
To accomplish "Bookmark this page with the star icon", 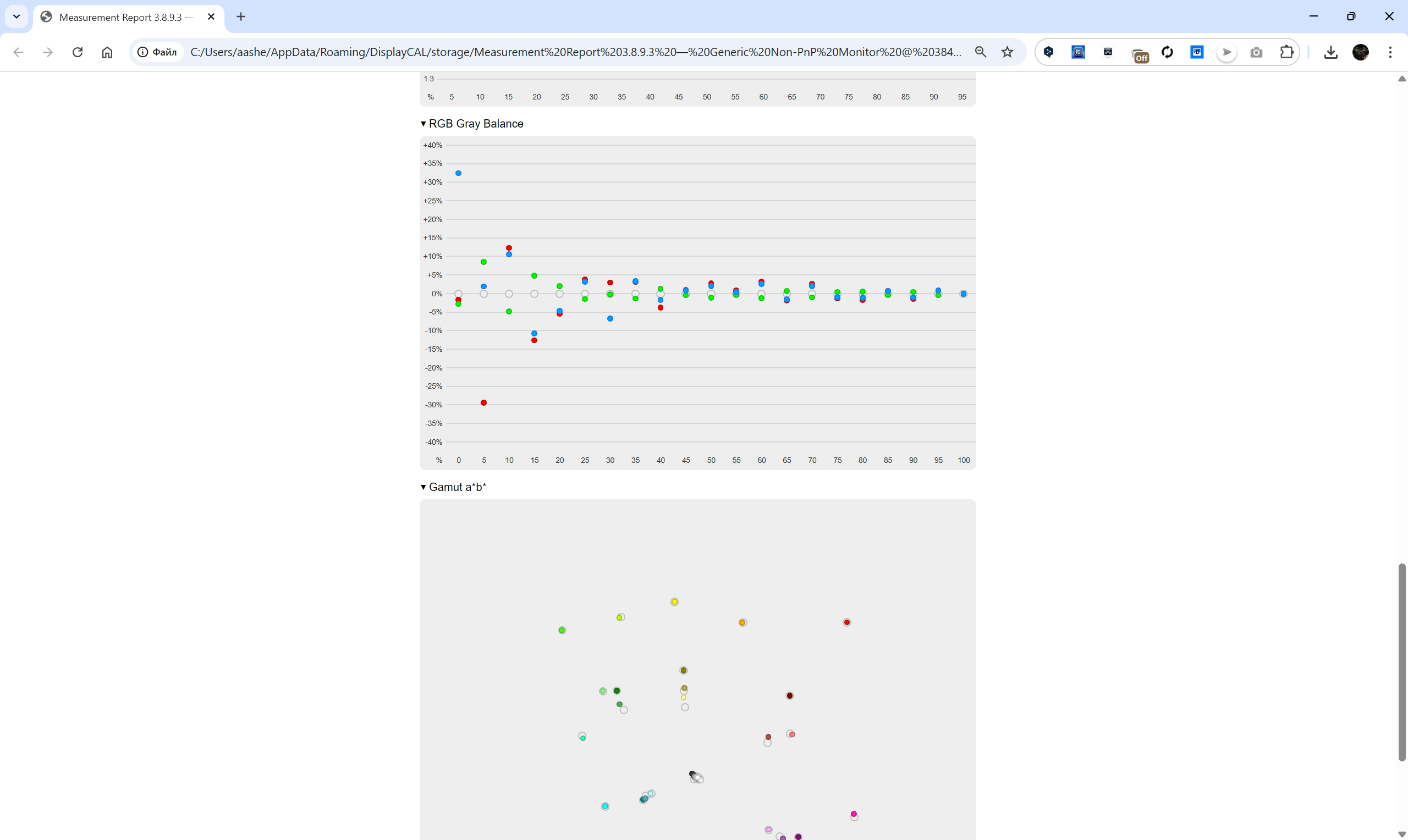I will 1007,52.
